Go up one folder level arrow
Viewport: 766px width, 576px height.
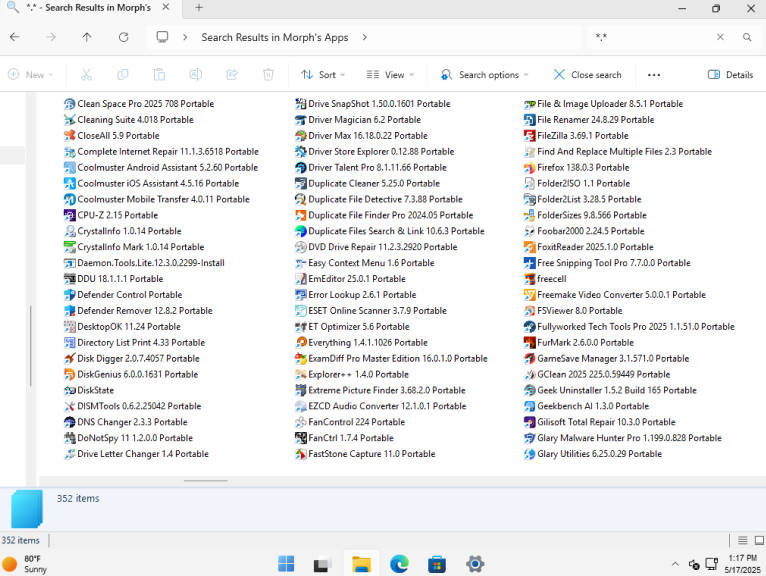point(87,37)
